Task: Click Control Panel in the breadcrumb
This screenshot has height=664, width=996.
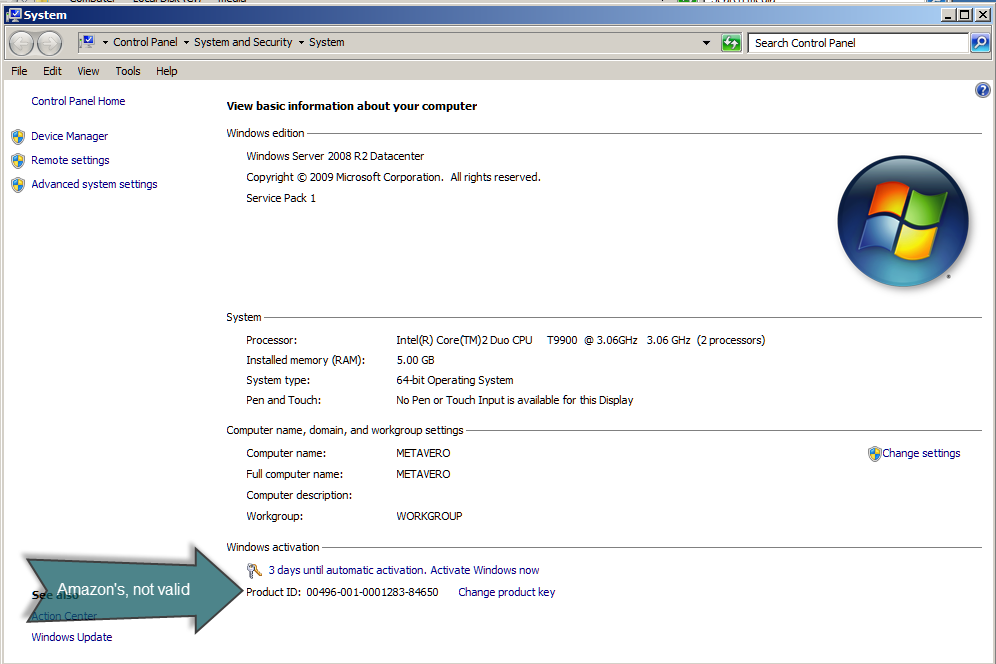Action: pyautogui.click(x=145, y=42)
